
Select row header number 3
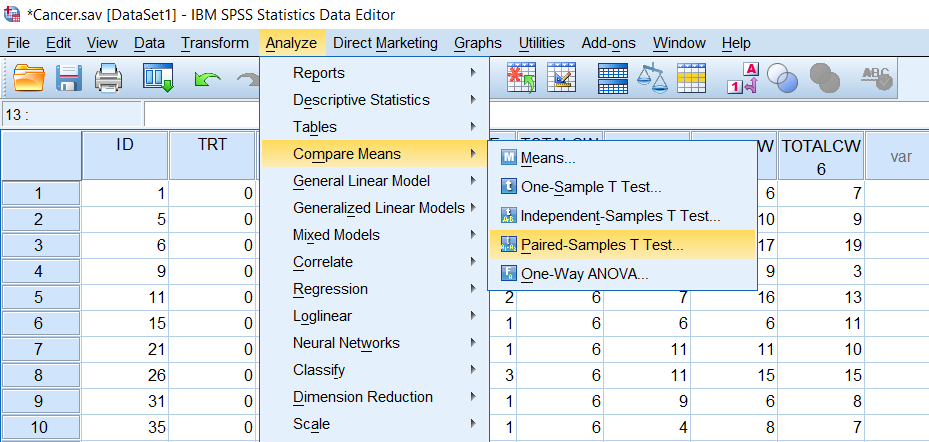pos(39,247)
